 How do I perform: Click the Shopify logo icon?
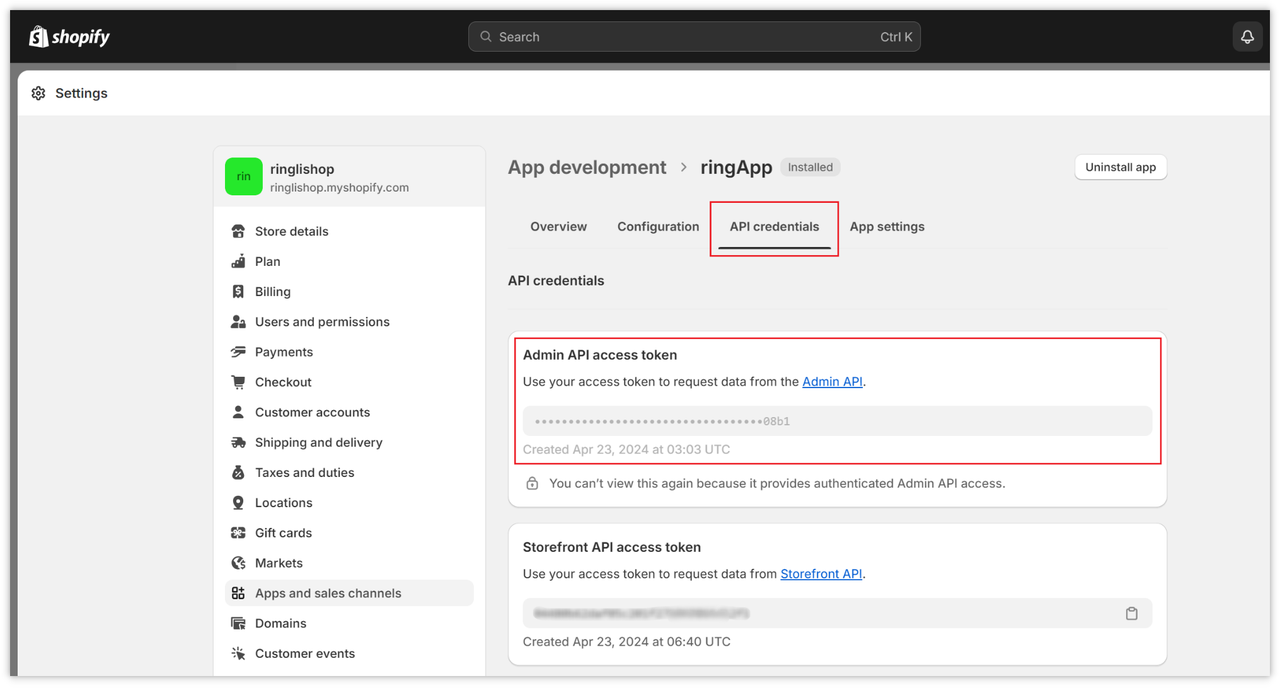[x=39, y=37]
